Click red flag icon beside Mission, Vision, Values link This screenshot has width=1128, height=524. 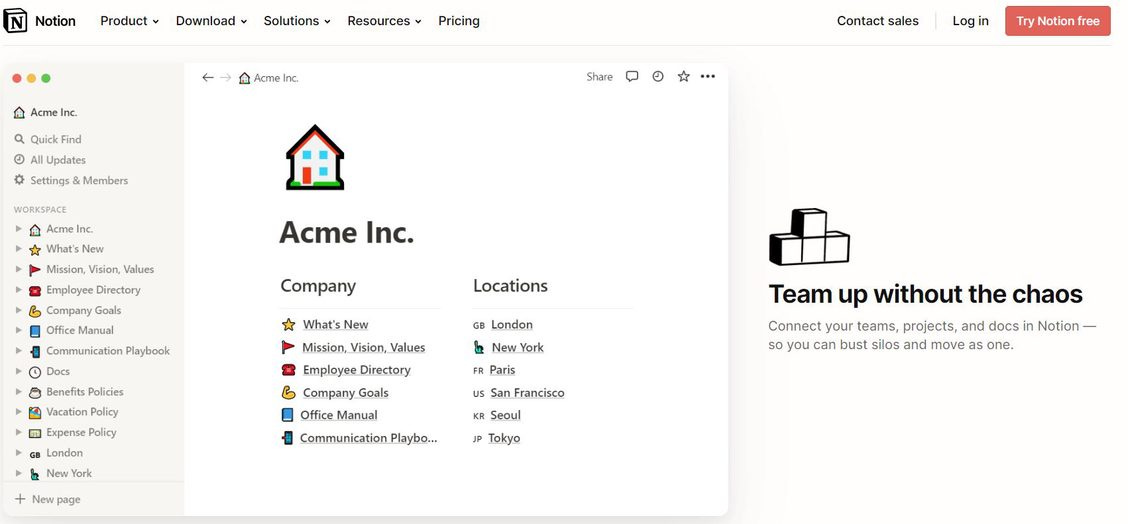[x=288, y=347]
